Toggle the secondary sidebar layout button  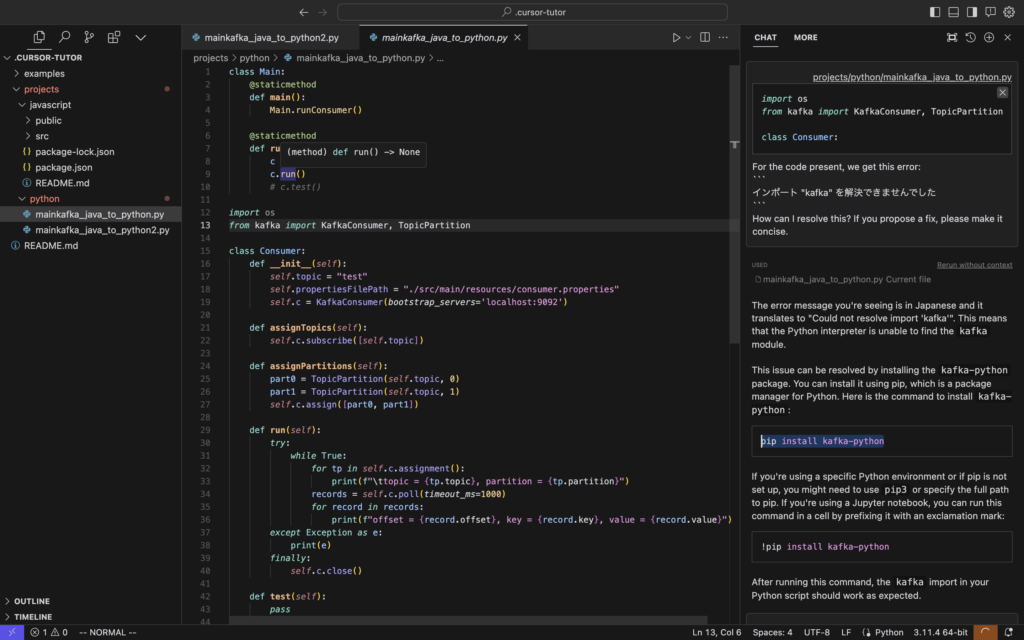click(x=971, y=12)
